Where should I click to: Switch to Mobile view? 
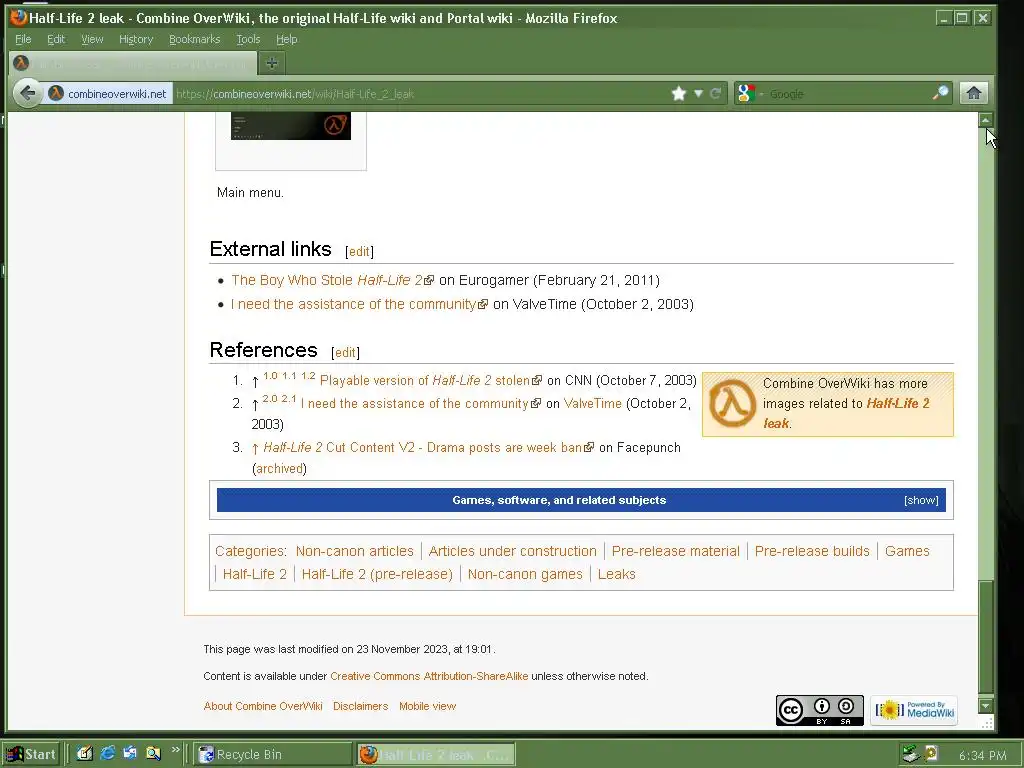[x=428, y=706]
